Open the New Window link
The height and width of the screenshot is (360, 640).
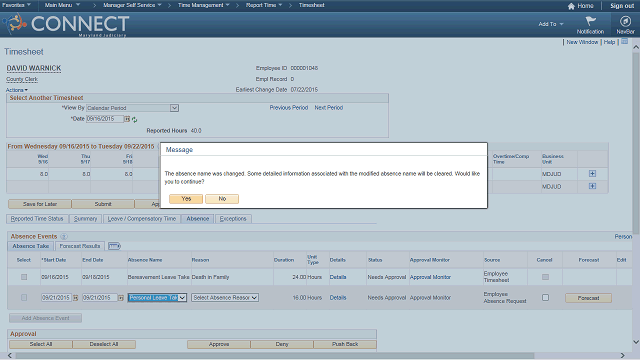(582, 42)
